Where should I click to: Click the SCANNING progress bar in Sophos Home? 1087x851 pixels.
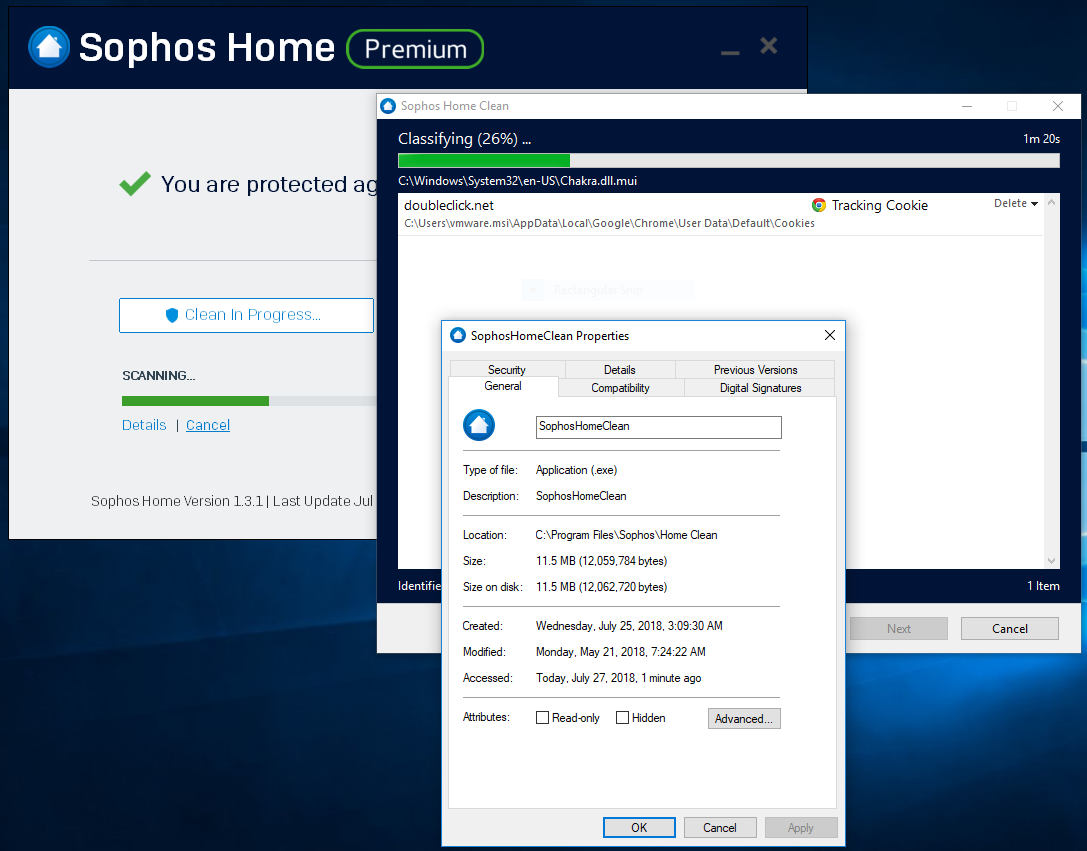(x=249, y=401)
